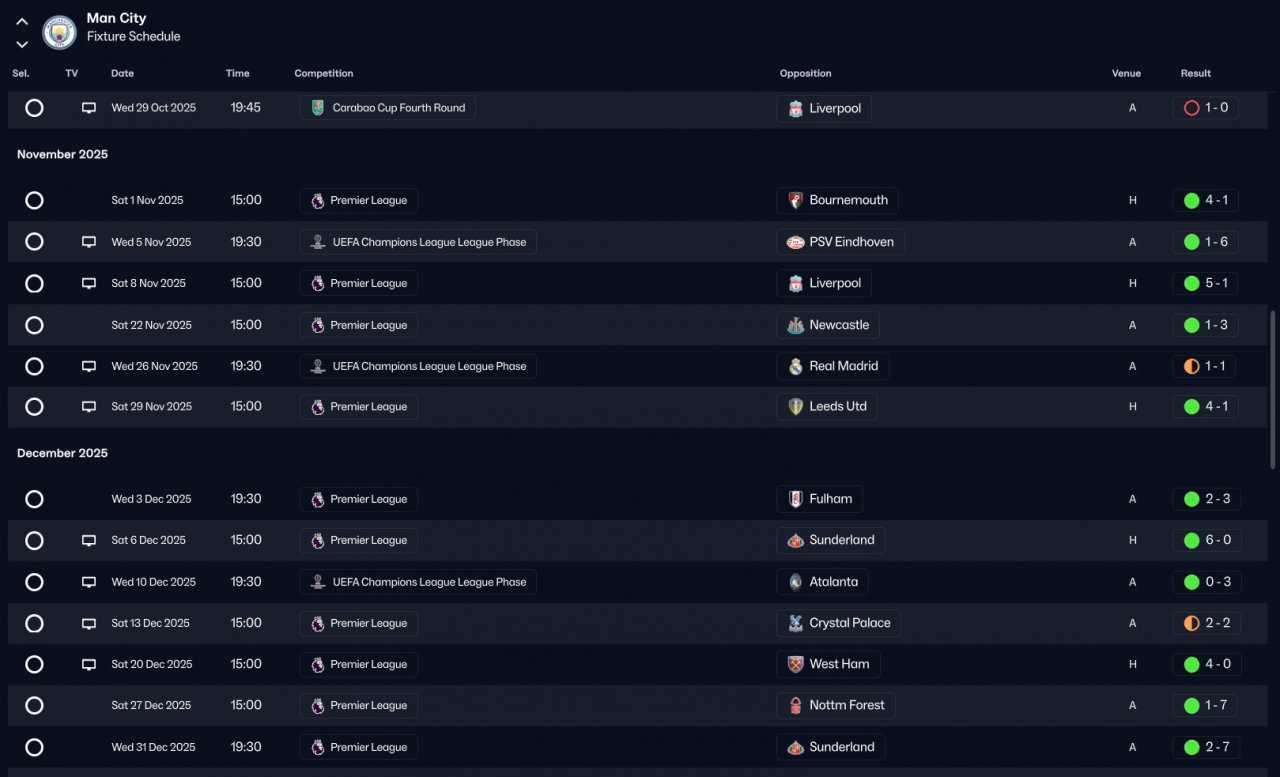The height and width of the screenshot is (777, 1280).
Task: Click the Fulham club badge
Action: (x=795, y=499)
